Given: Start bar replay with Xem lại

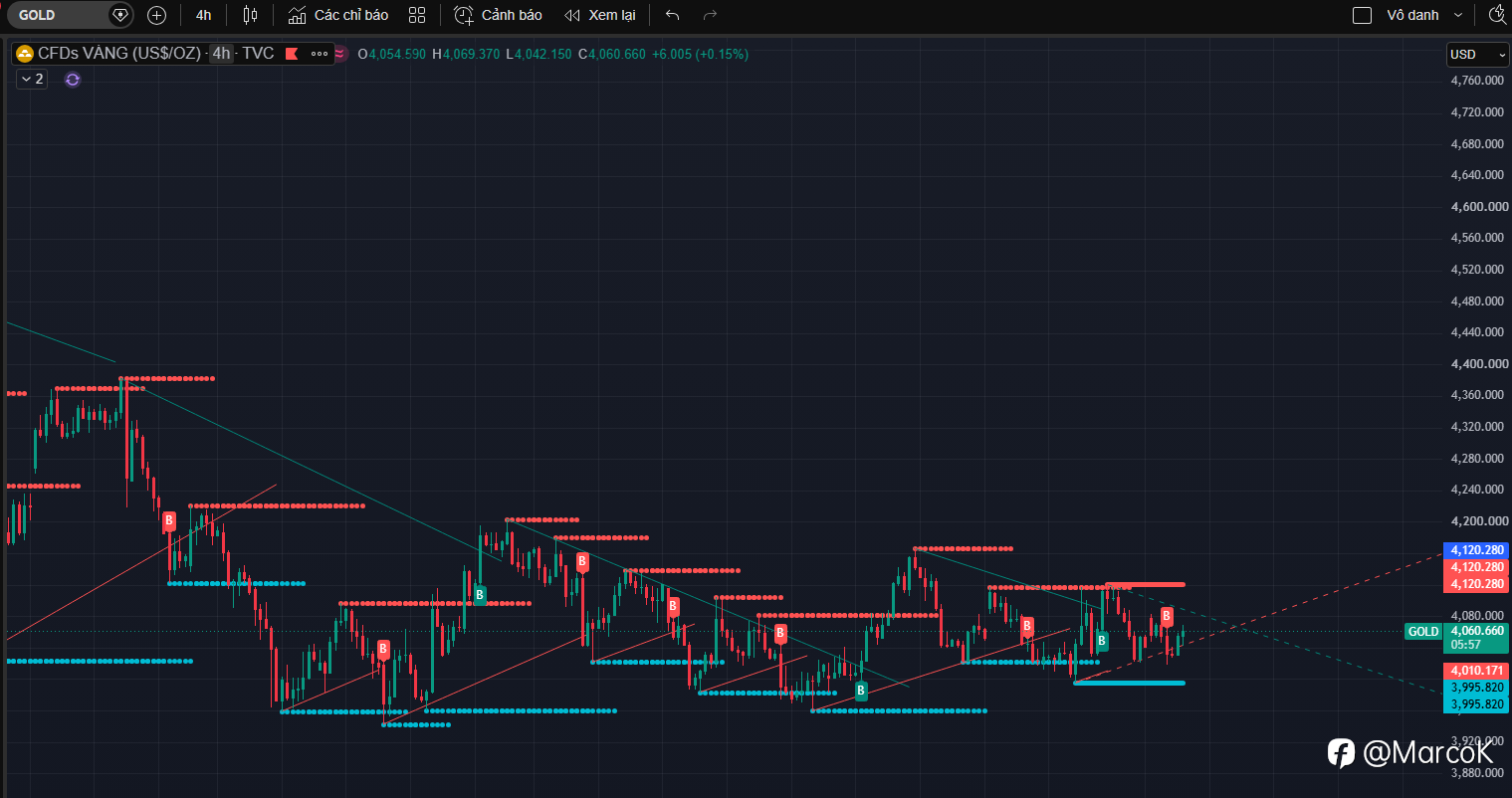Looking at the screenshot, I should point(612,15).
